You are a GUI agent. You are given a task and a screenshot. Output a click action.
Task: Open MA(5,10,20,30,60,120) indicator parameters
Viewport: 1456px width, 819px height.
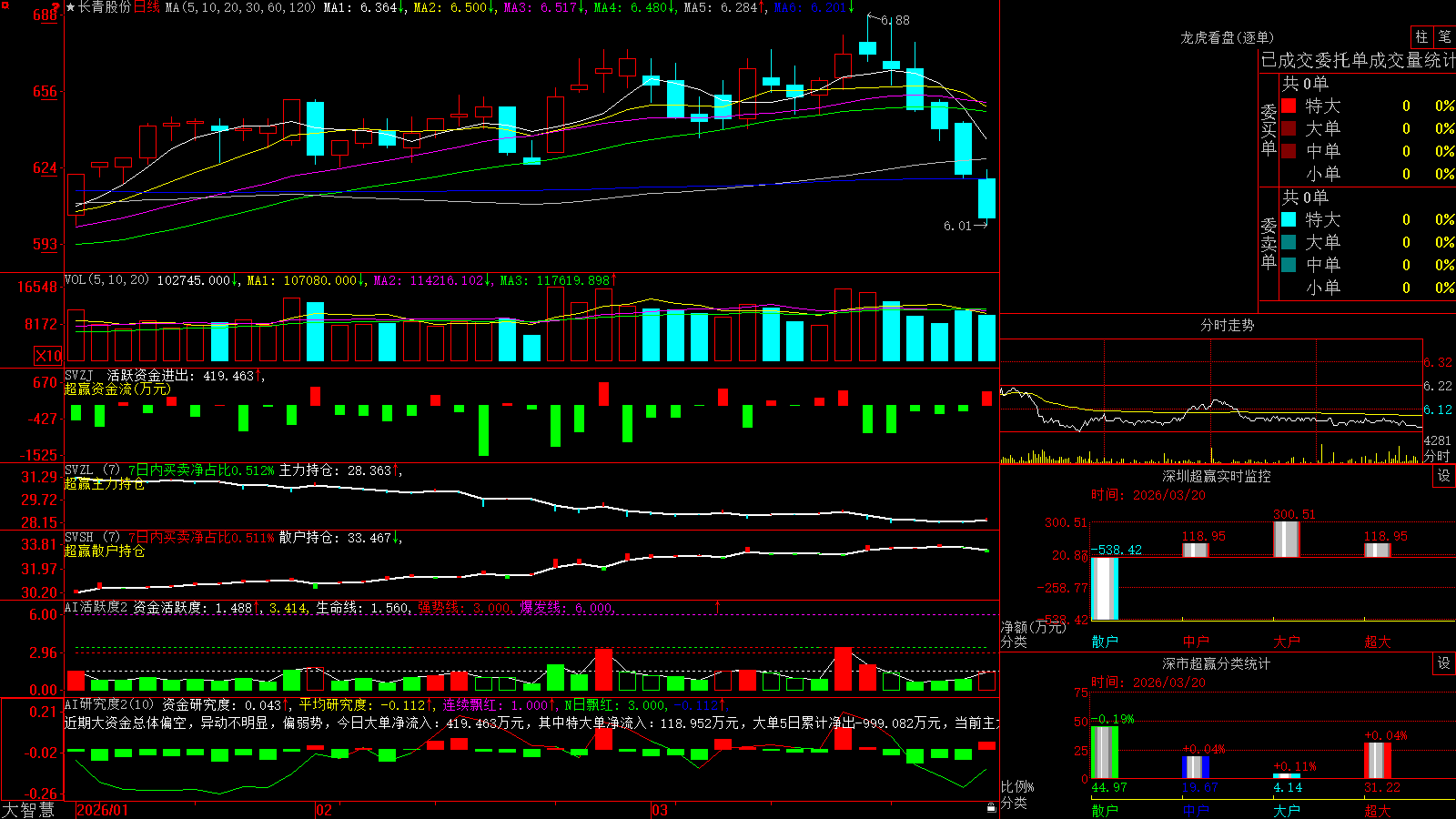[x=240, y=7]
